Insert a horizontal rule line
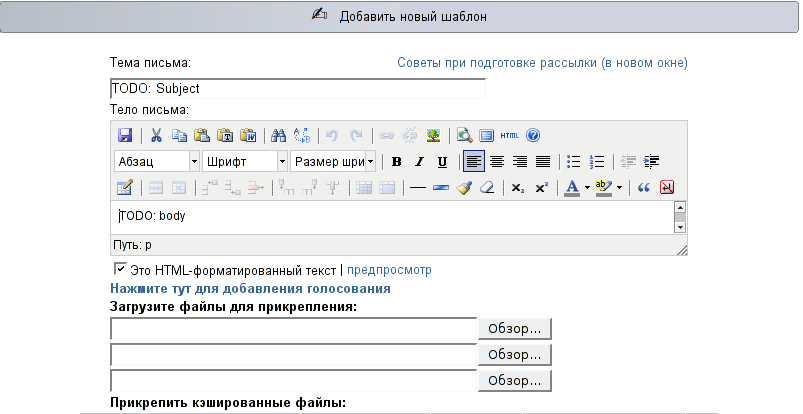Viewport: 803px width, 414px height. pyautogui.click(x=418, y=188)
